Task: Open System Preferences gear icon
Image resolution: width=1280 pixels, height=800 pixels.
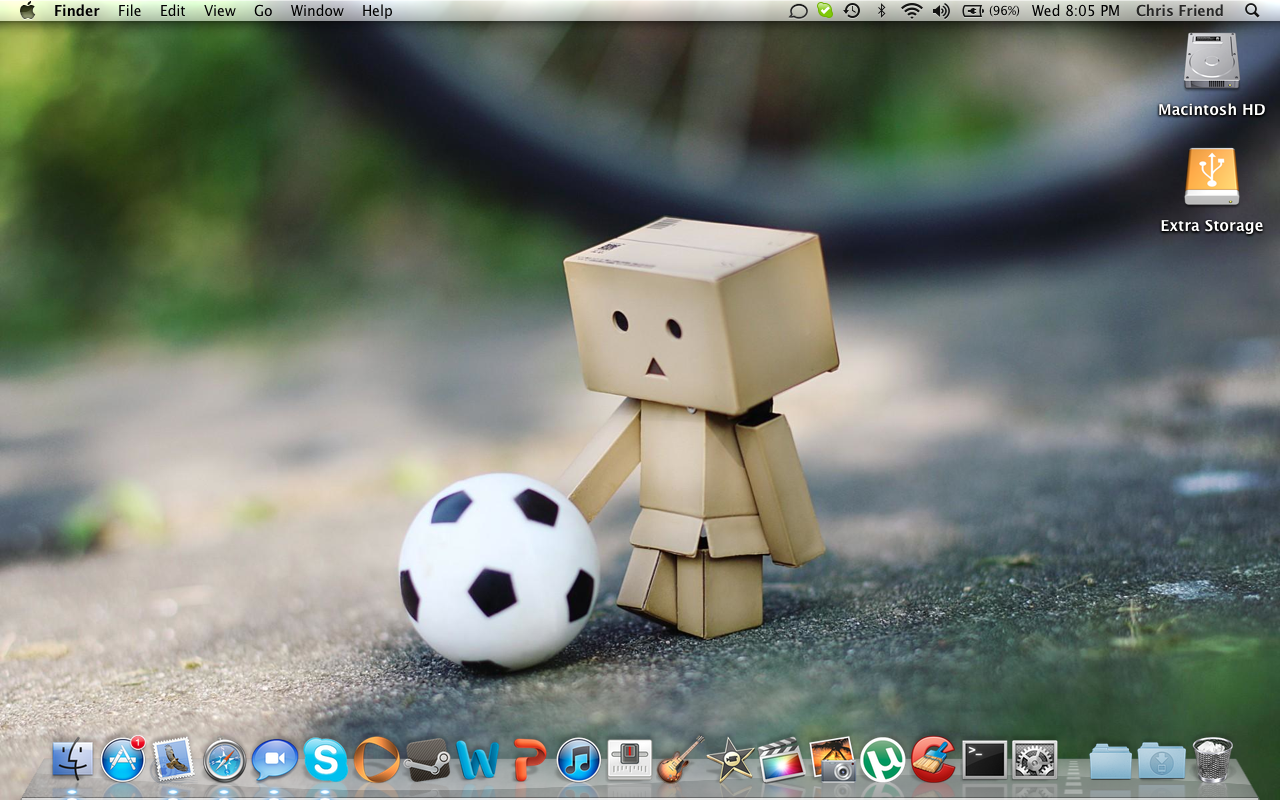Action: pos(1035,761)
